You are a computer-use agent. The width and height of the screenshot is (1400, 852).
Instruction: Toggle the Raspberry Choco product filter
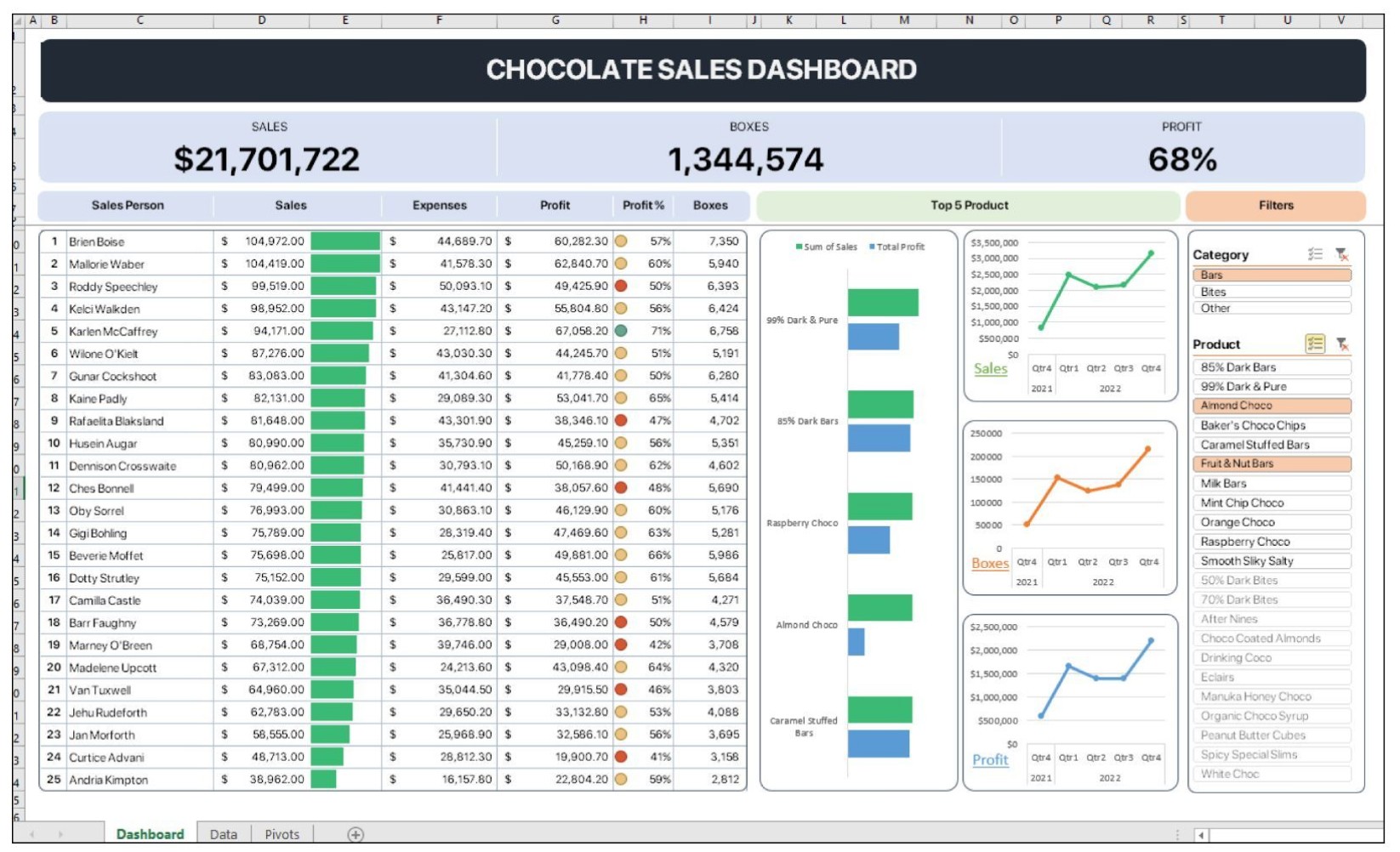tap(1272, 542)
